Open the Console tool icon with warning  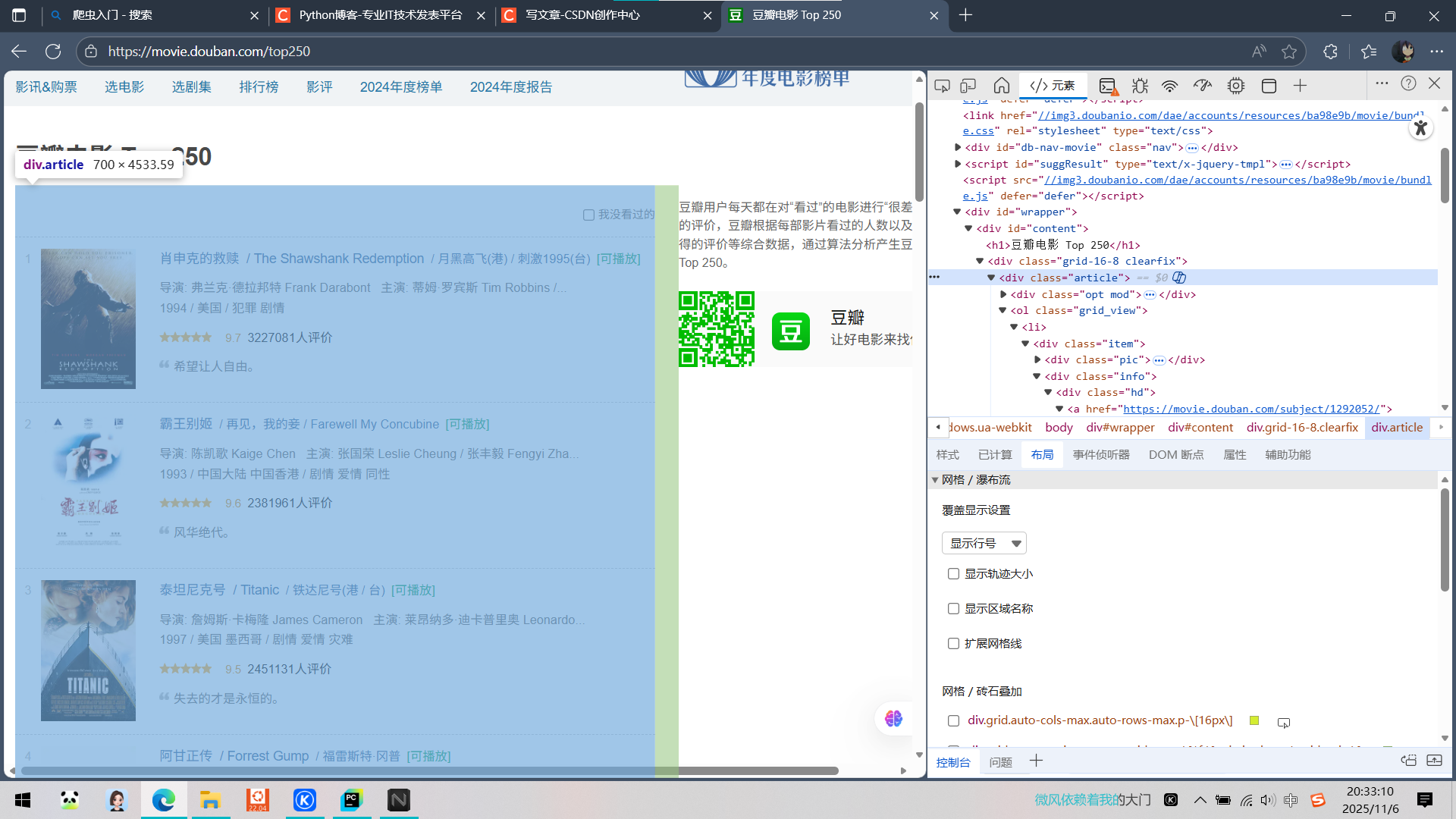(x=1108, y=86)
